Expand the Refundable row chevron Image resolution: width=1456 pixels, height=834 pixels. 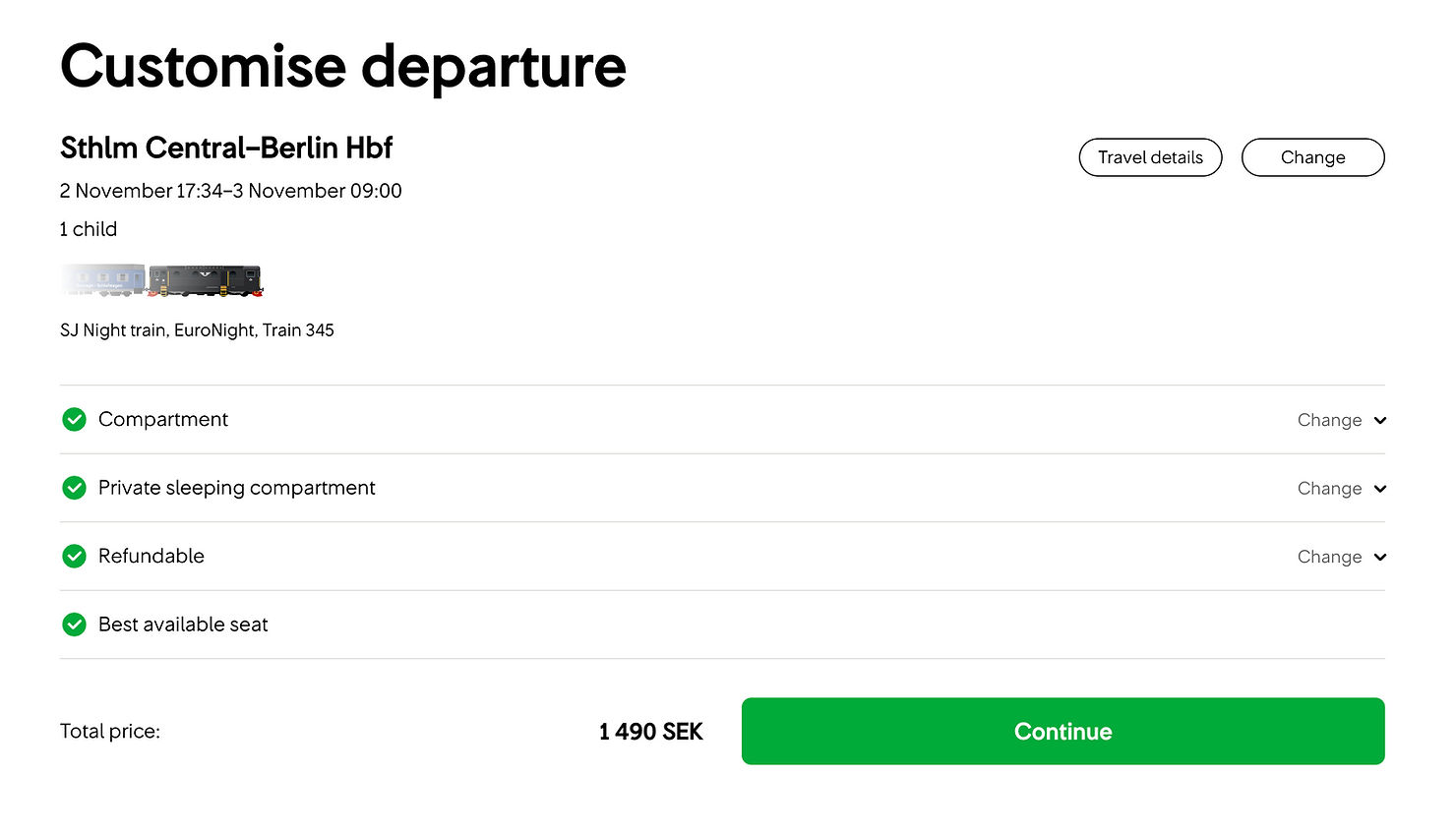tap(1380, 557)
